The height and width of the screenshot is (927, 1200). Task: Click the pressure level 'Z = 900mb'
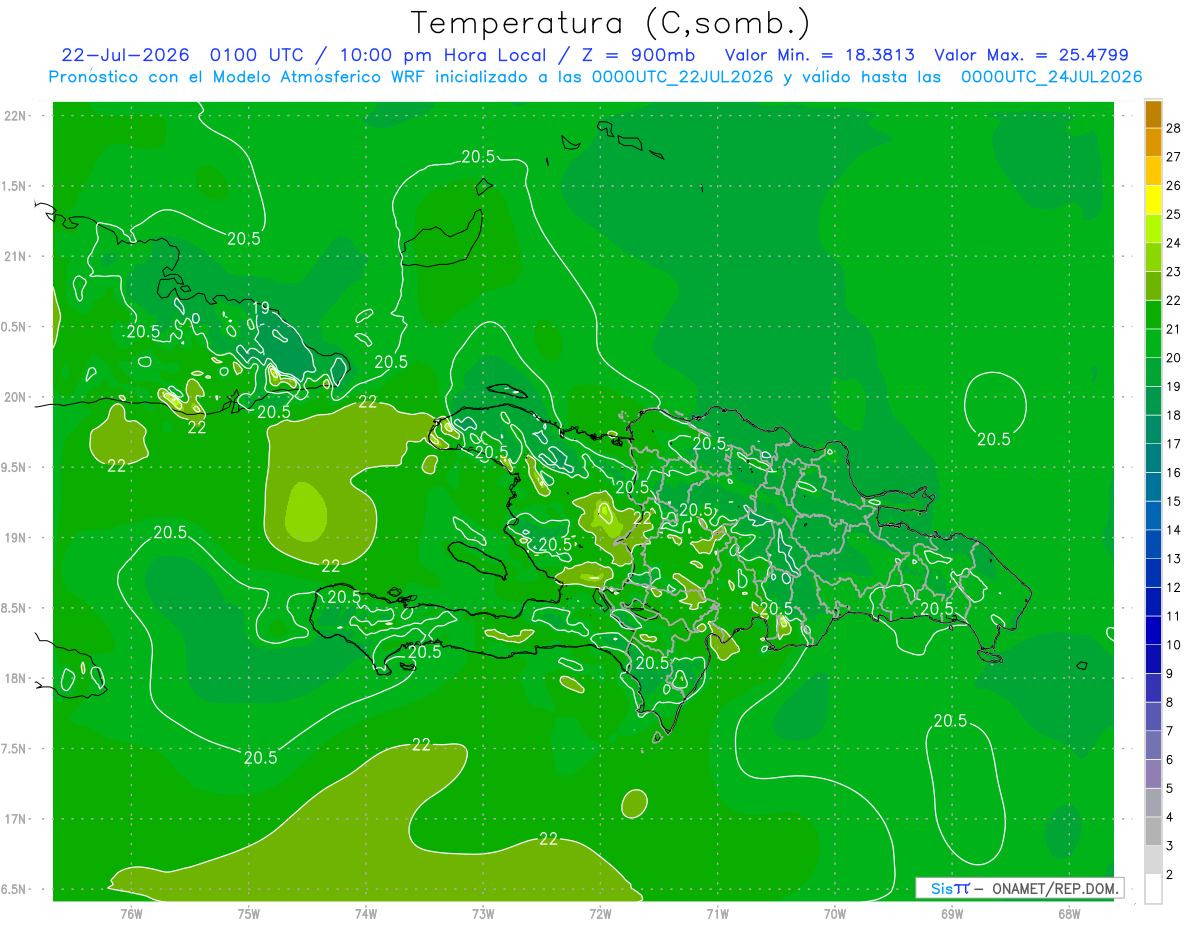point(639,55)
